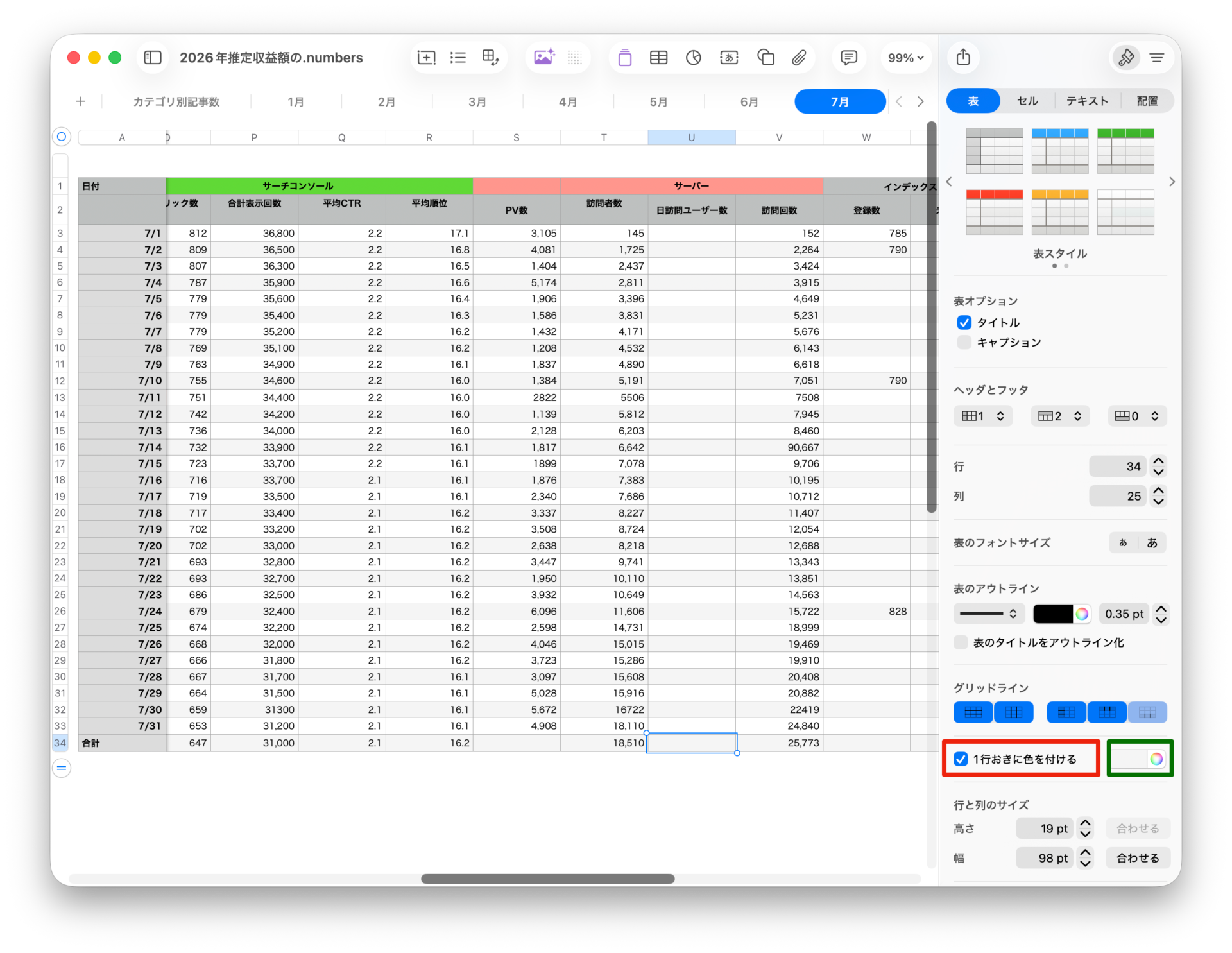Open header rows count dropdown showing 2
1232x953 pixels.
[1060, 416]
